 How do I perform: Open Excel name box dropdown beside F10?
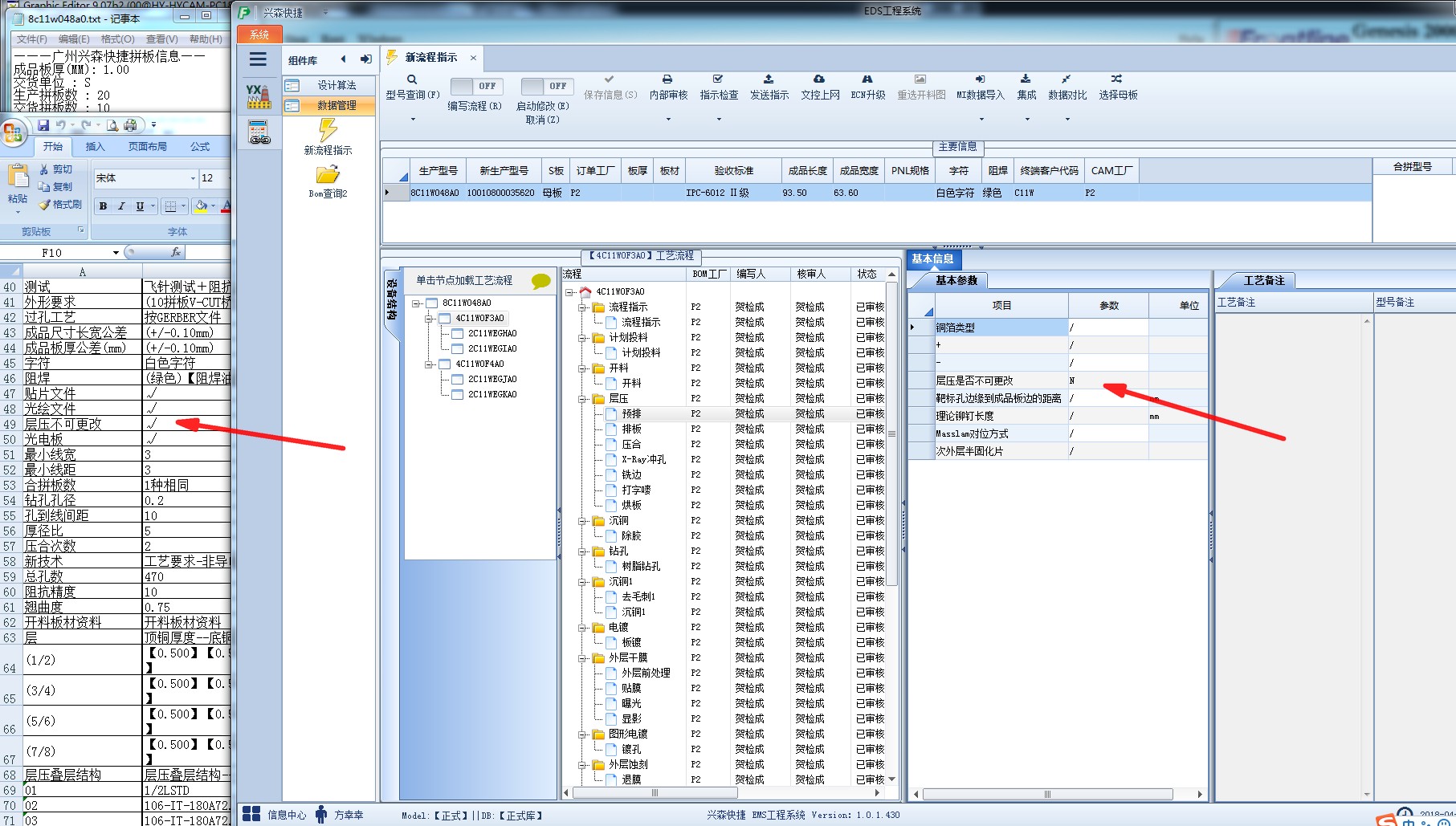[116, 252]
